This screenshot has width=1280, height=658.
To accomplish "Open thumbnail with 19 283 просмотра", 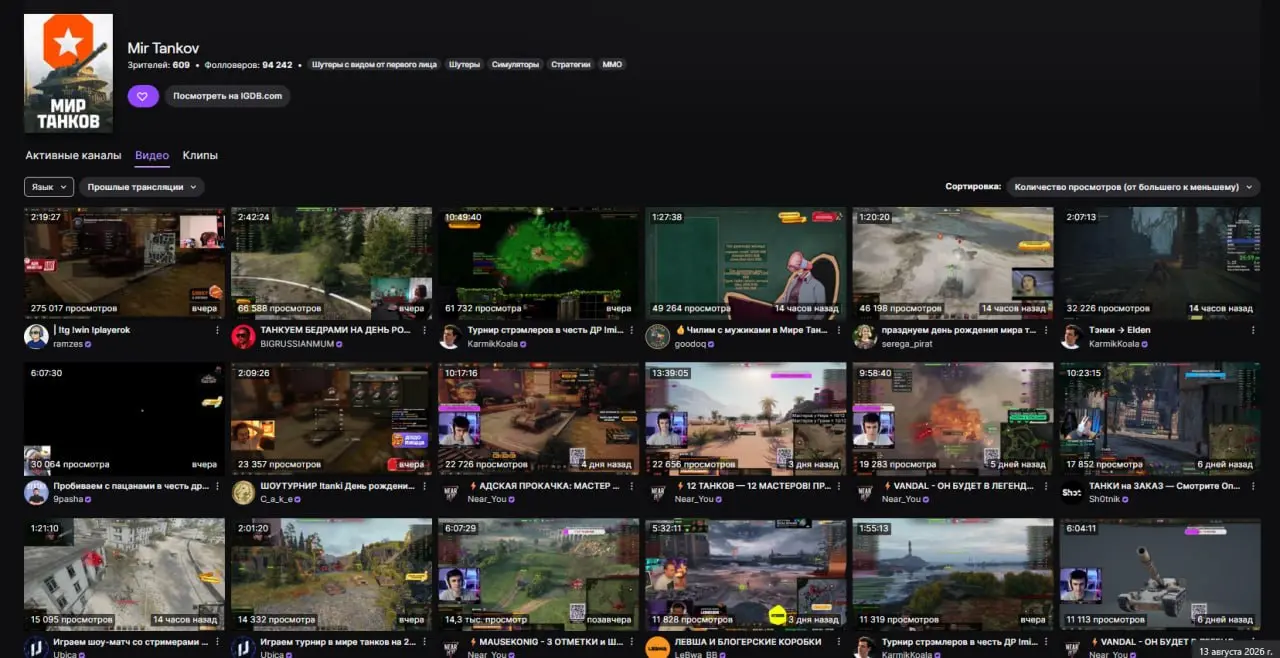I will pos(952,419).
